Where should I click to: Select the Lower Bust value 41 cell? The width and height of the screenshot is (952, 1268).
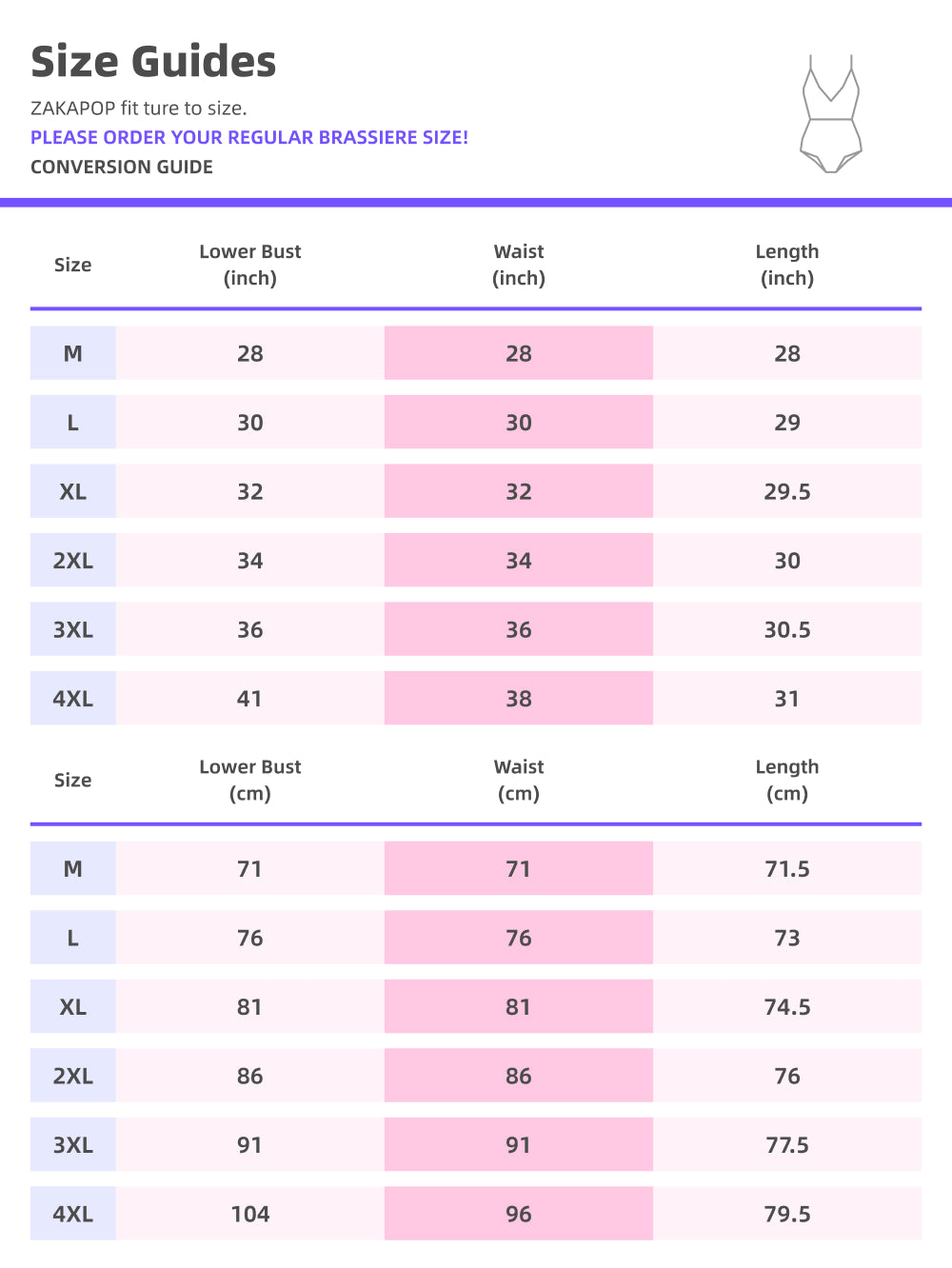click(x=250, y=699)
